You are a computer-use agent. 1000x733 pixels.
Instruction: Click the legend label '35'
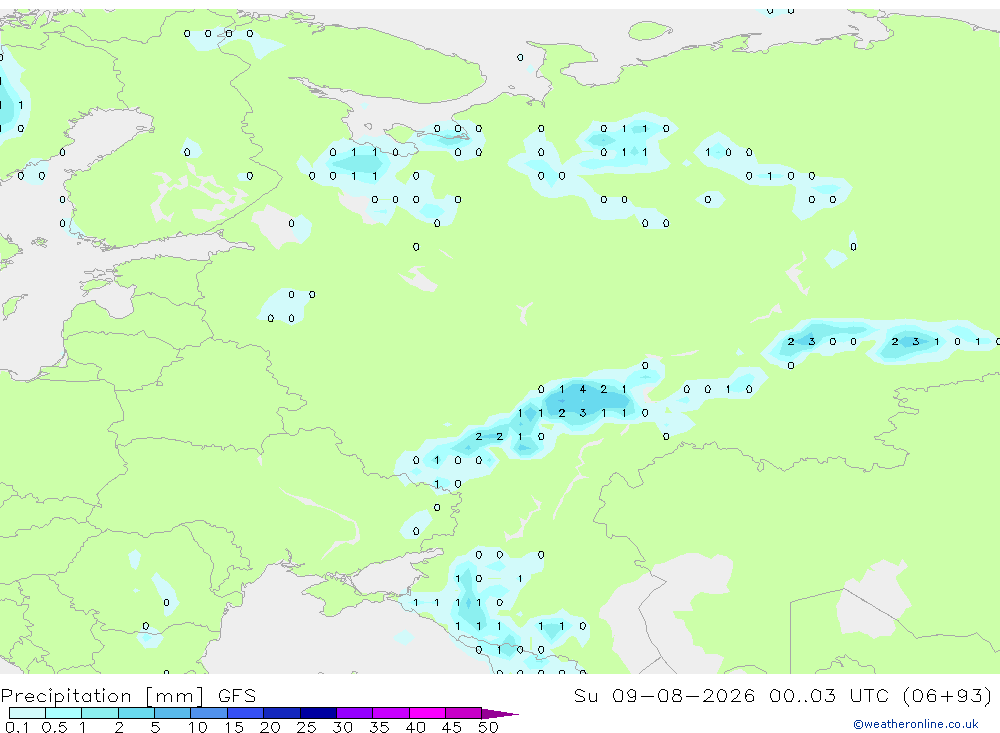click(379, 727)
